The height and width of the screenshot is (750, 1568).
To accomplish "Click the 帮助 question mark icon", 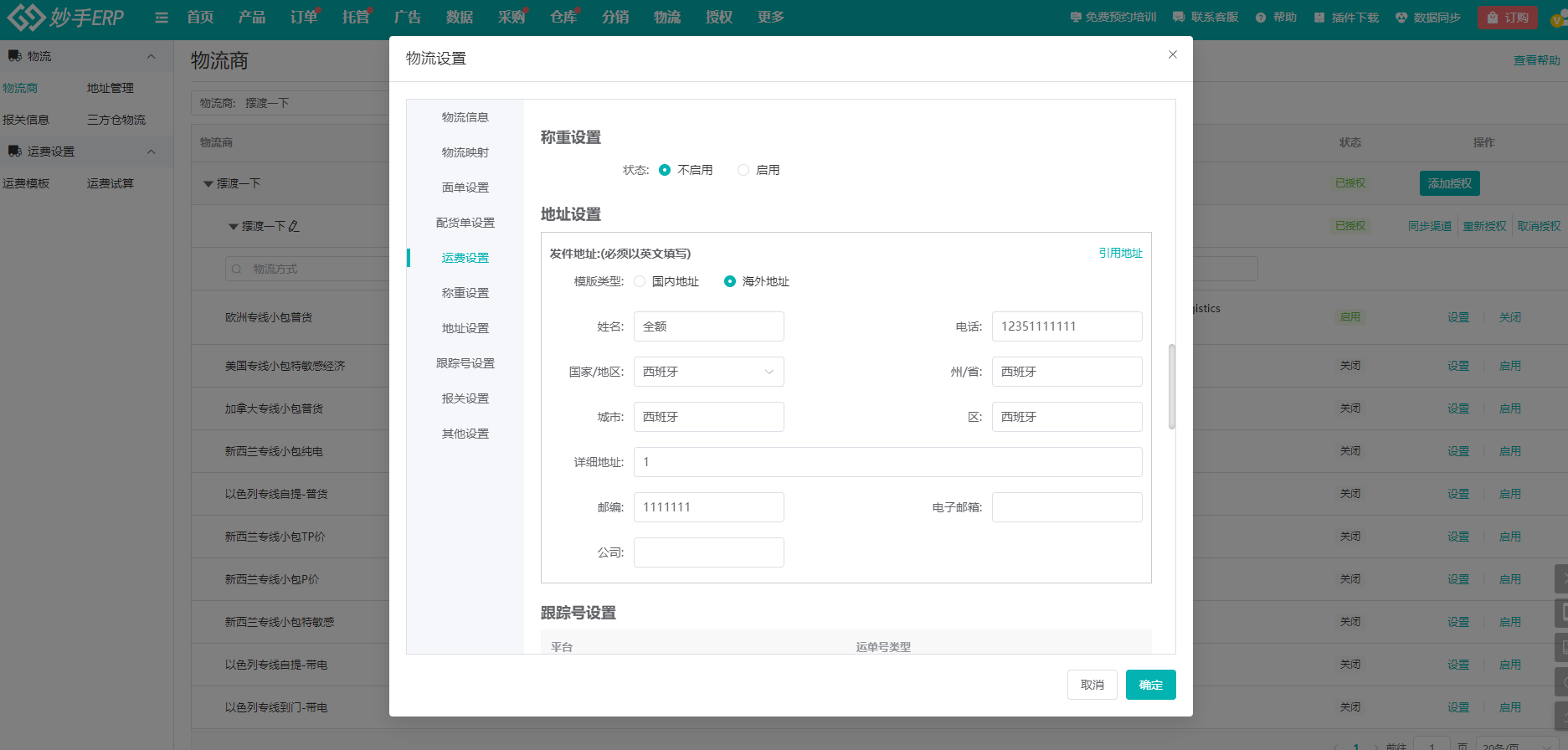I will (1260, 18).
